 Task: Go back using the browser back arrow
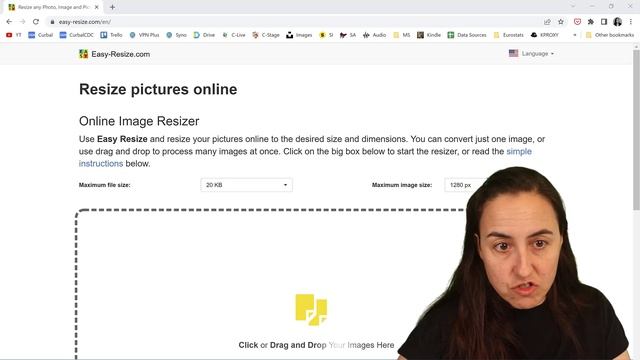[x=9, y=22]
